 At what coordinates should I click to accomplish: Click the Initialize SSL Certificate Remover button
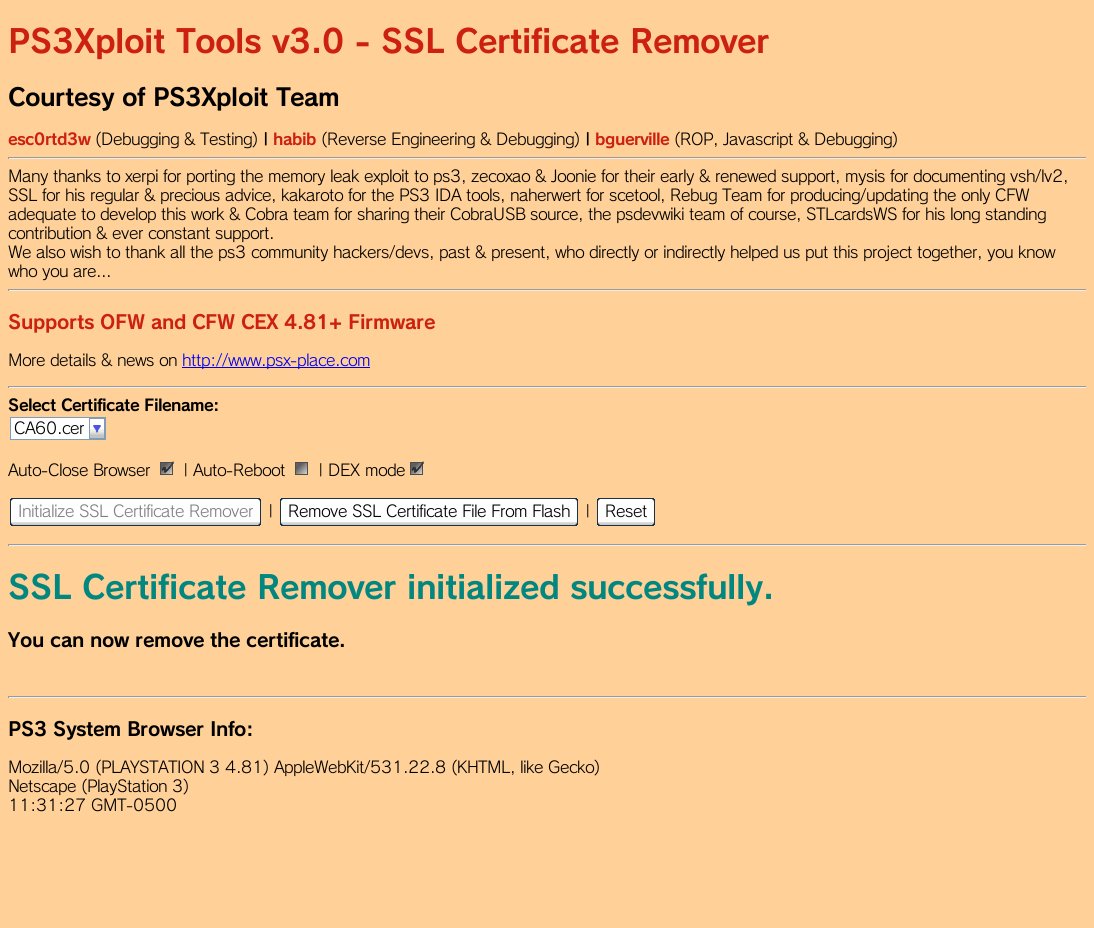pyautogui.click(x=135, y=511)
